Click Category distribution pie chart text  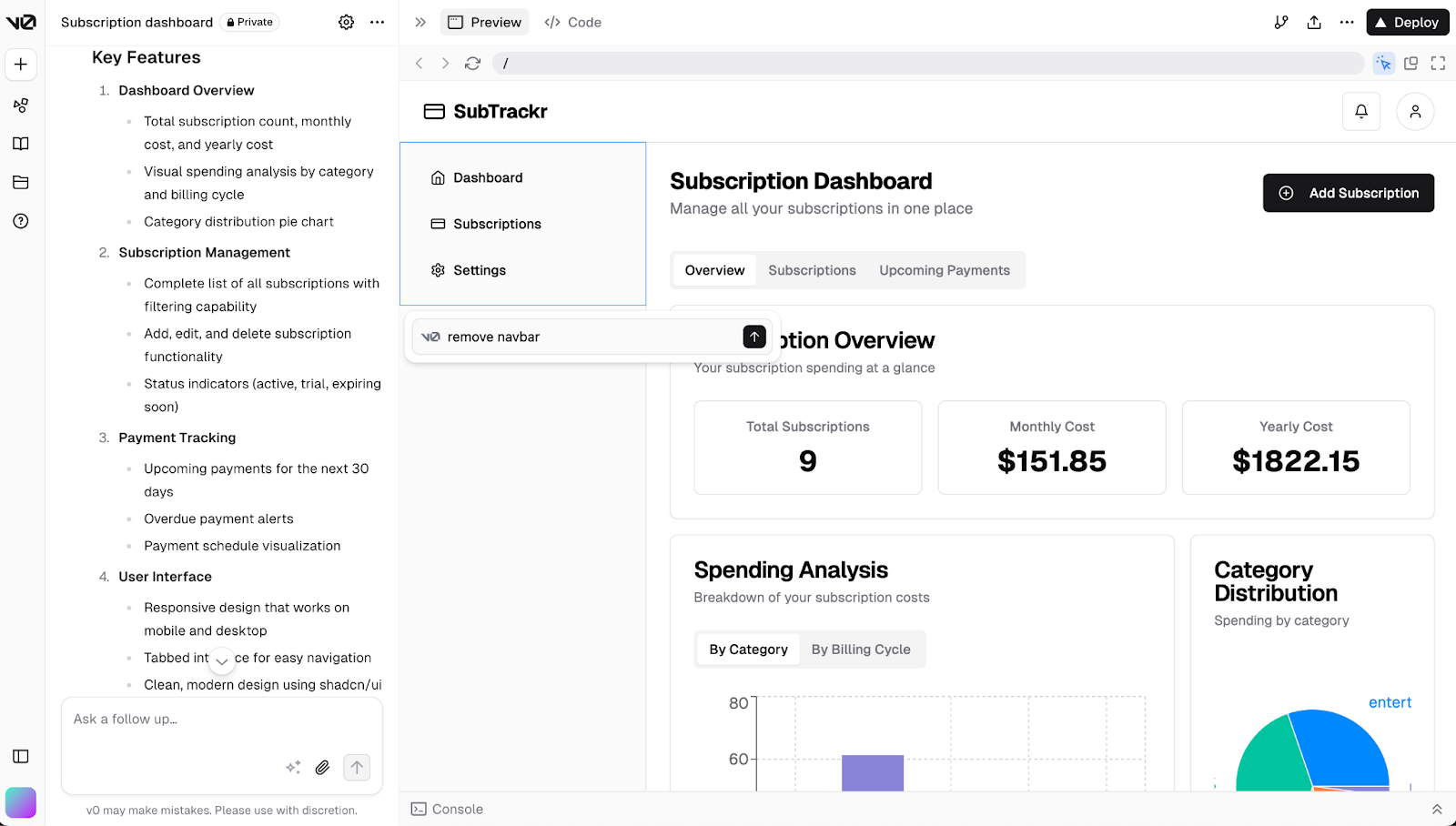coord(238,221)
